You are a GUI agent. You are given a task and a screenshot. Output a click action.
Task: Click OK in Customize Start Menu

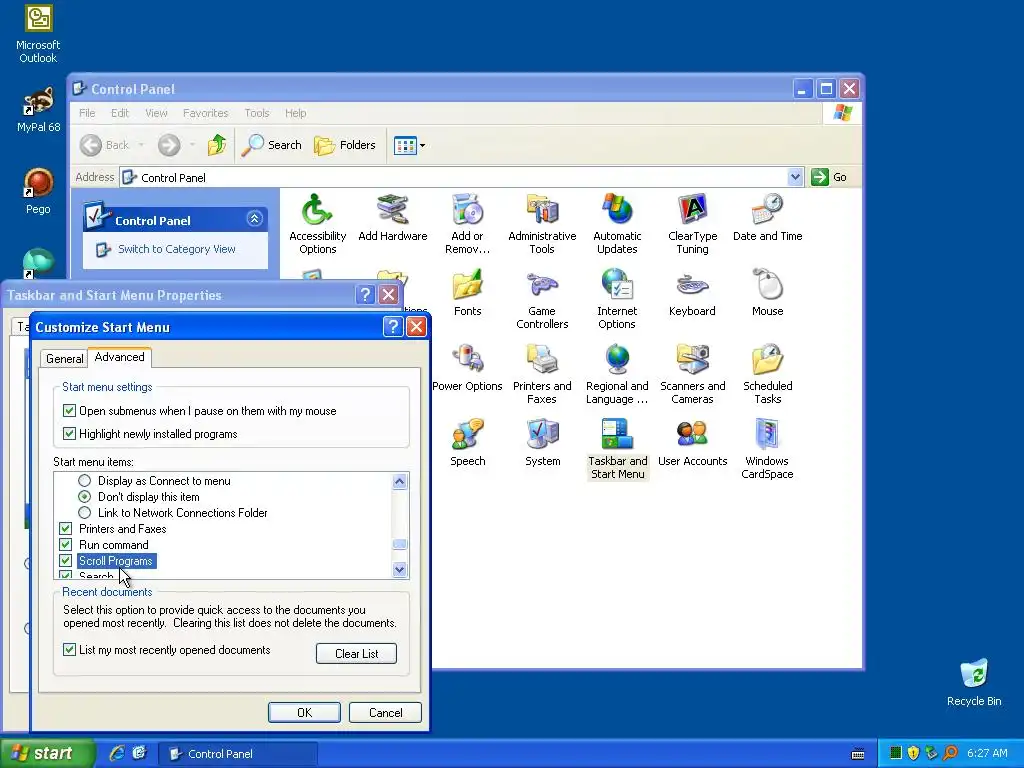pos(304,712)
